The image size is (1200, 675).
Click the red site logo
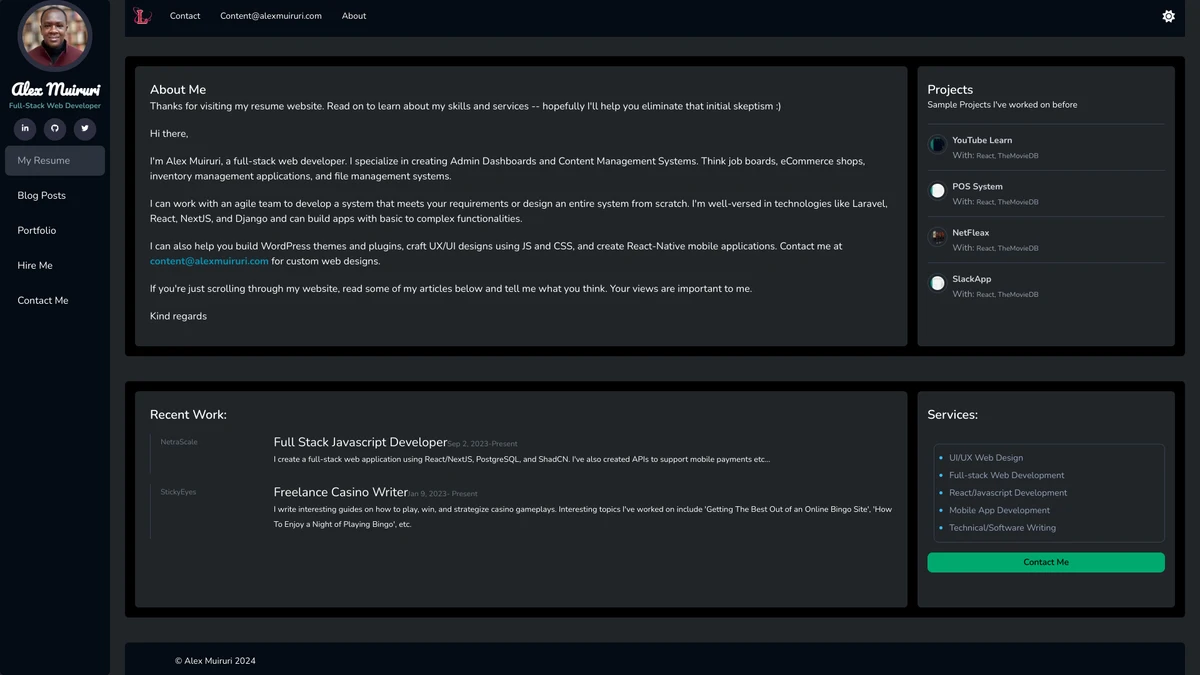142,16
